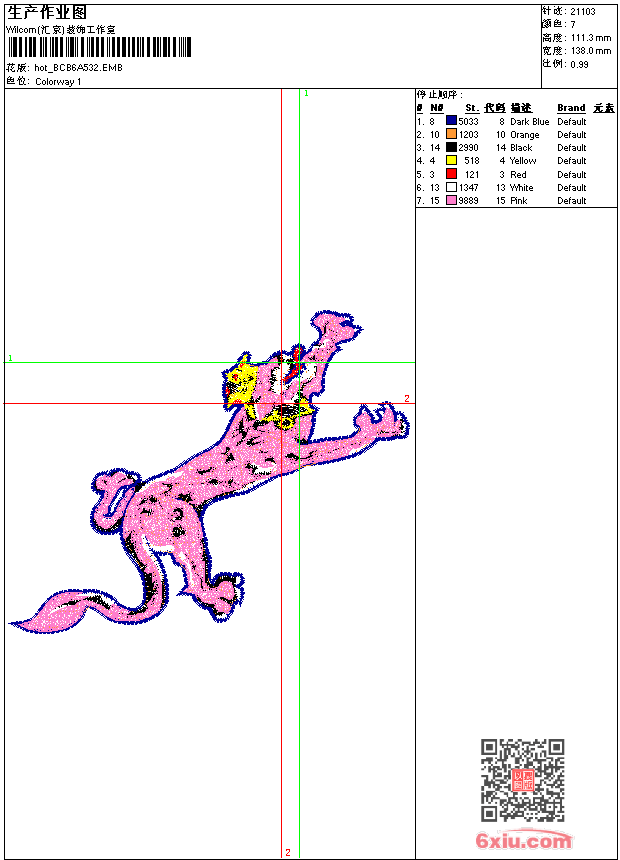The height and width of the screenshot is (860, 620).
Task: Click the Dark Blue color swatch
Action: 452,121
